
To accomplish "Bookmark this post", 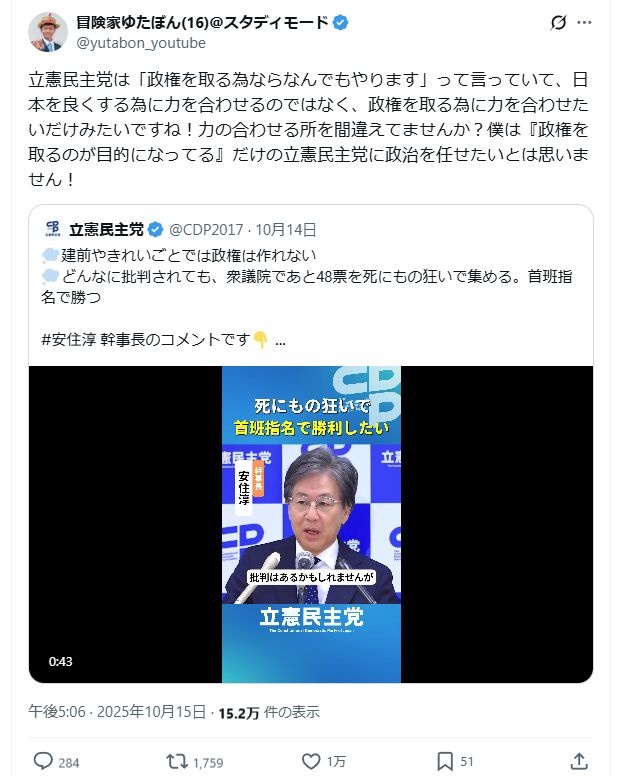I will point(445,761).
